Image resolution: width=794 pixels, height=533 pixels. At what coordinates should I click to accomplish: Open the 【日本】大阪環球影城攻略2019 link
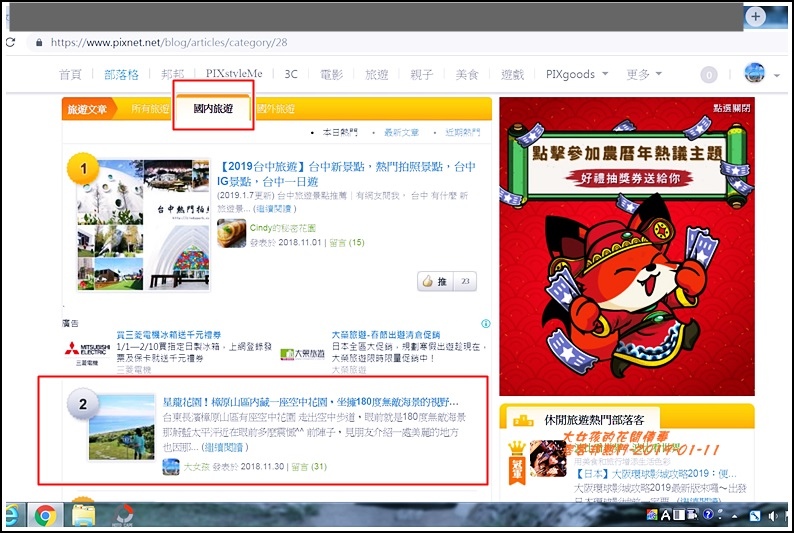tap(655, 474)
